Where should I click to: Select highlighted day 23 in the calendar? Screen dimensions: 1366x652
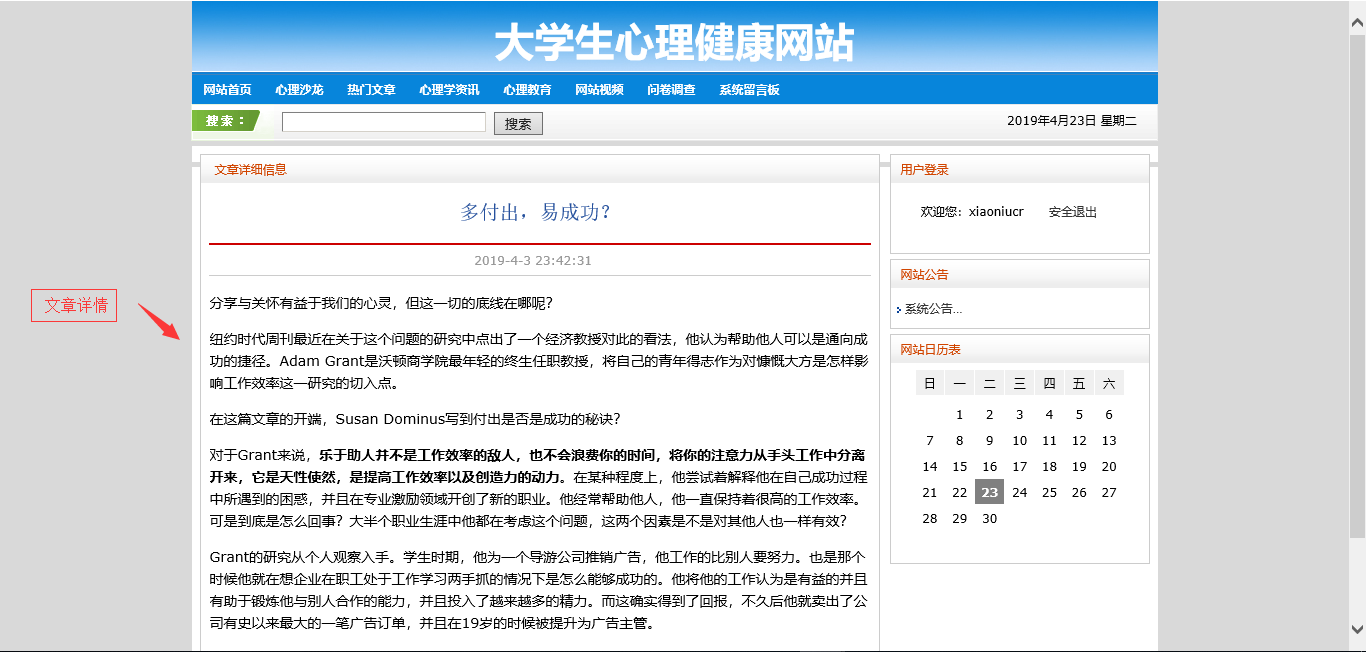pyautogui.click(x=989, y=492)
